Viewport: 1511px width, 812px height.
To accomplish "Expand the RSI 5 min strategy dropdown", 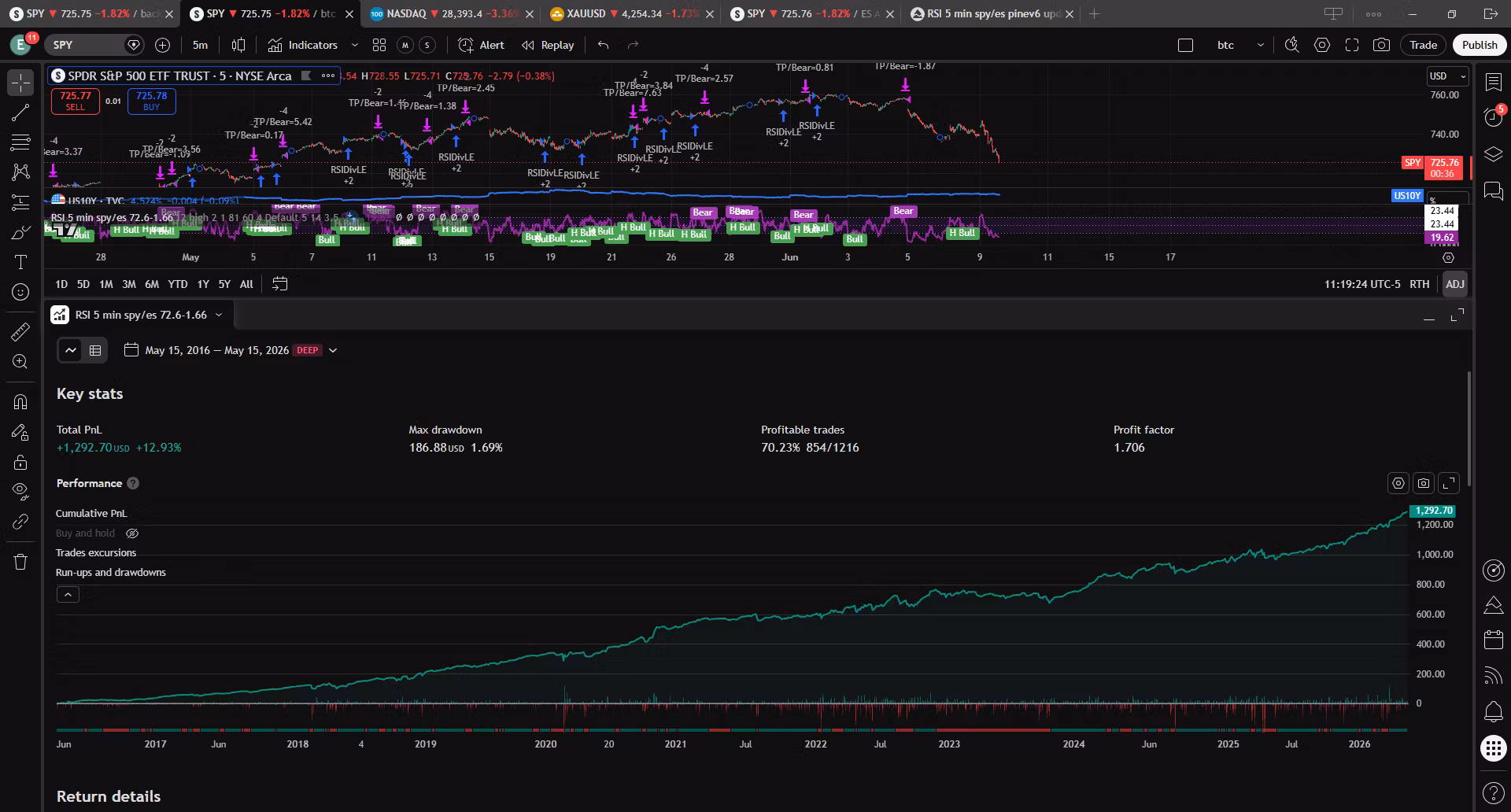I will click(219, 315).
